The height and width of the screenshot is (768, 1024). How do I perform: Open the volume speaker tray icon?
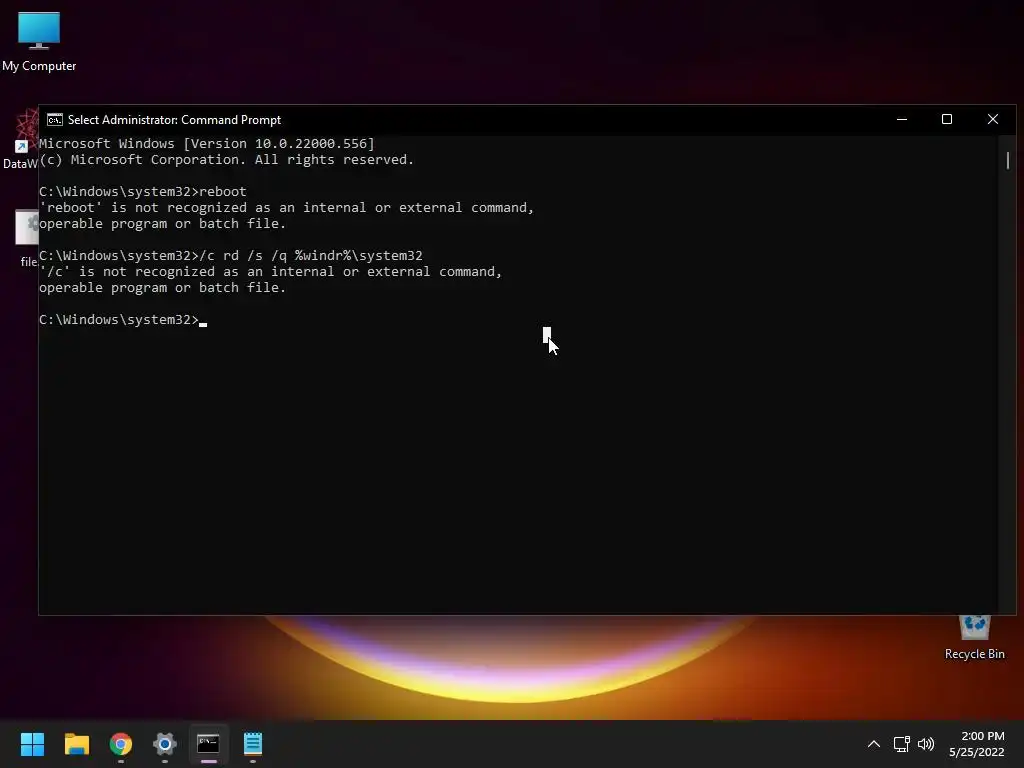coord(926,744)
